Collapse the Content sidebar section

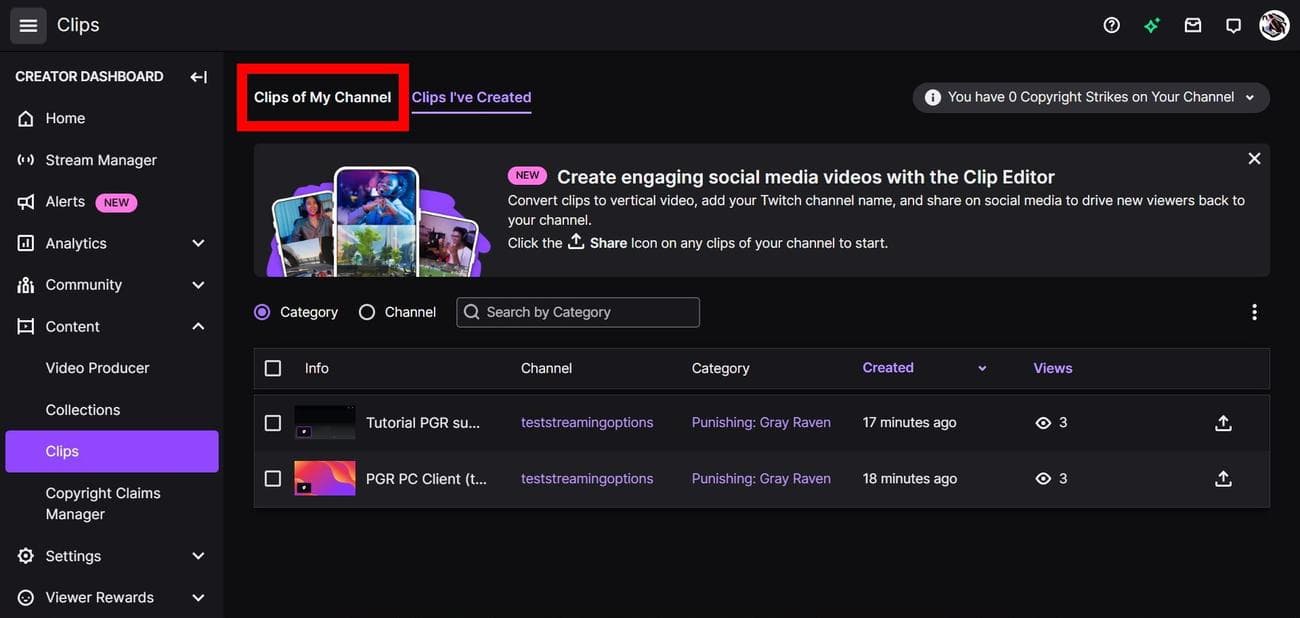pyautogui.click(x=198, y=326)
